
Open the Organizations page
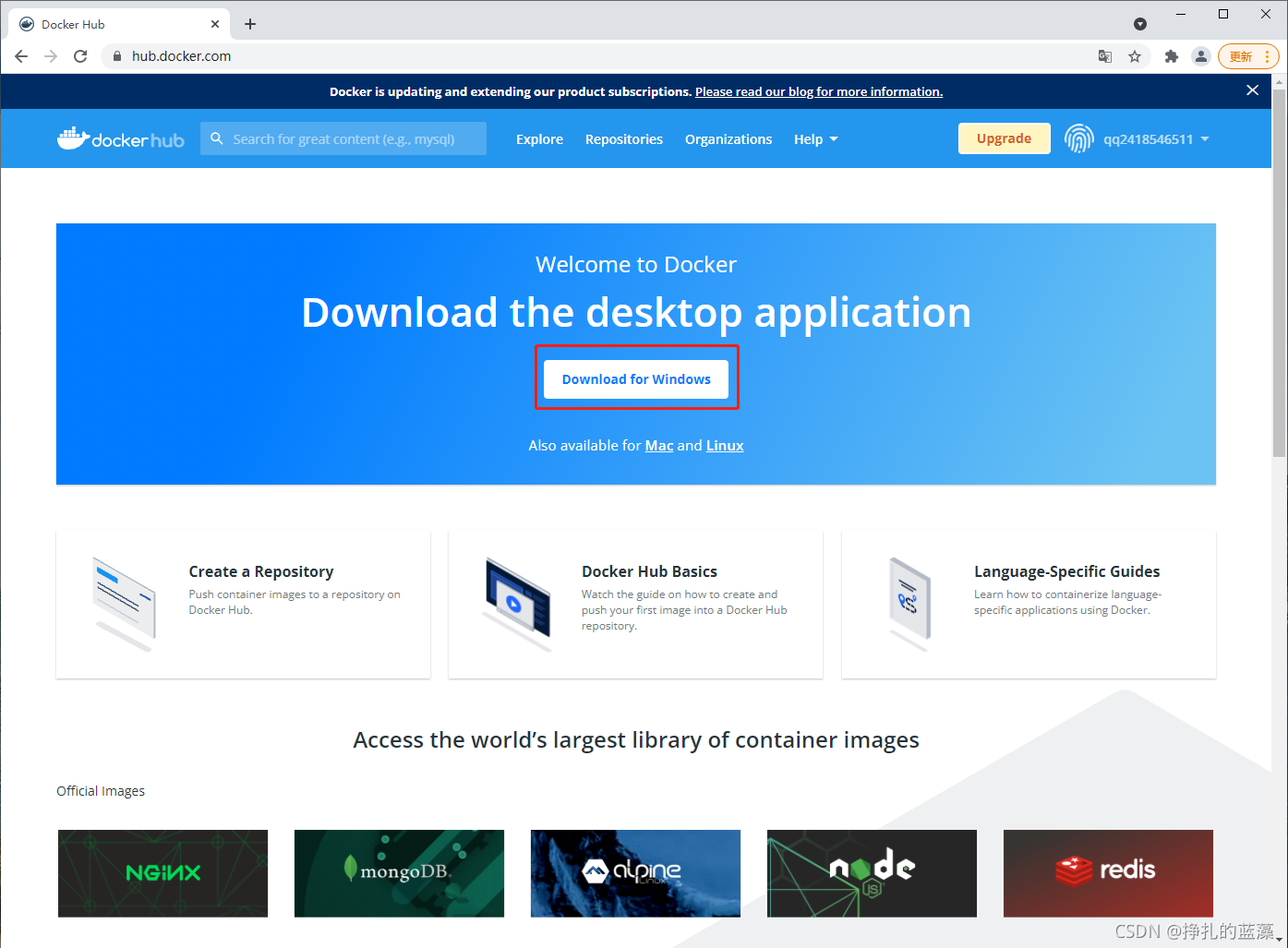pyautogui.click(x=728, y=139)
